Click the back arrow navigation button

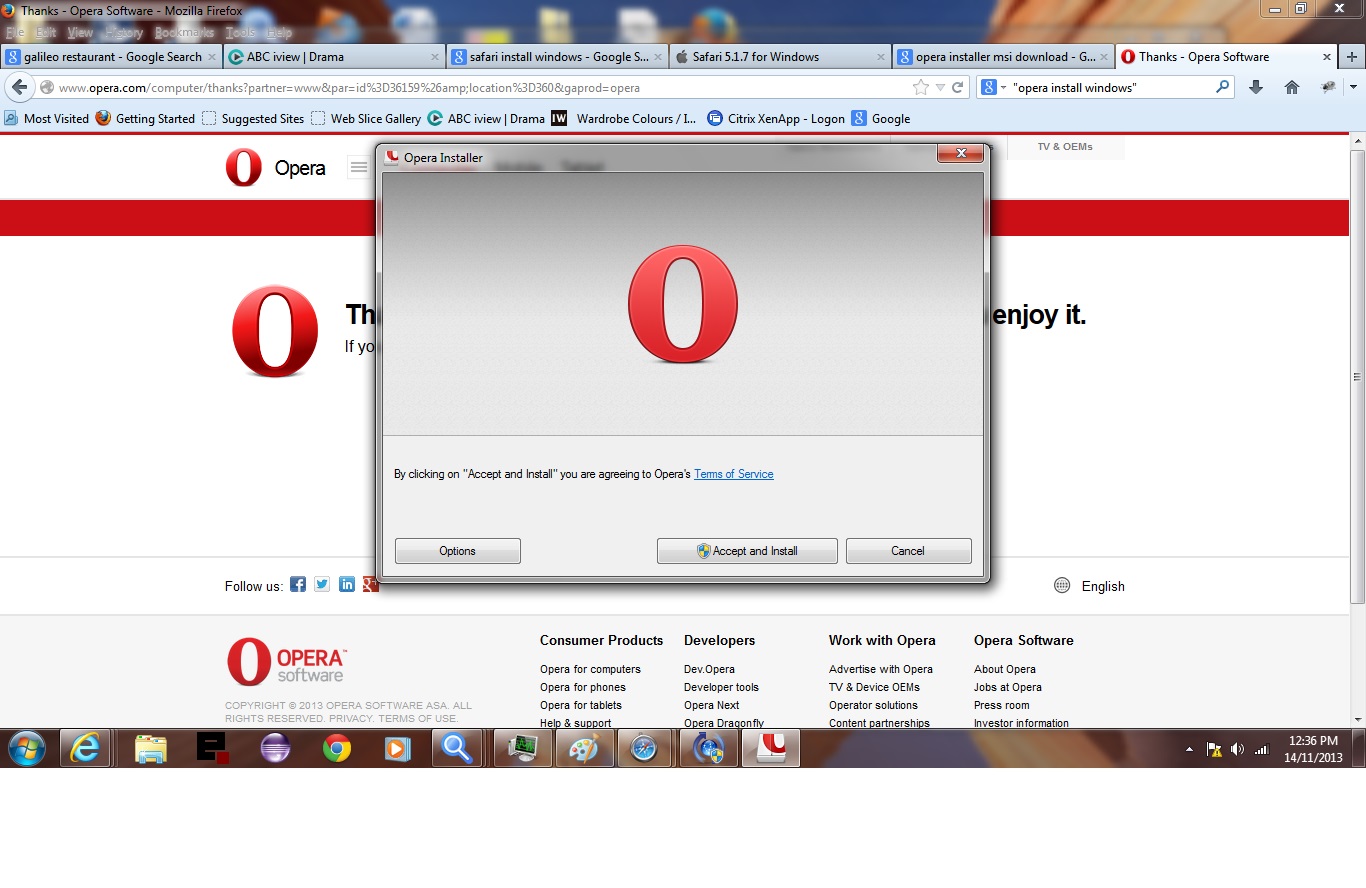[19, 88]
